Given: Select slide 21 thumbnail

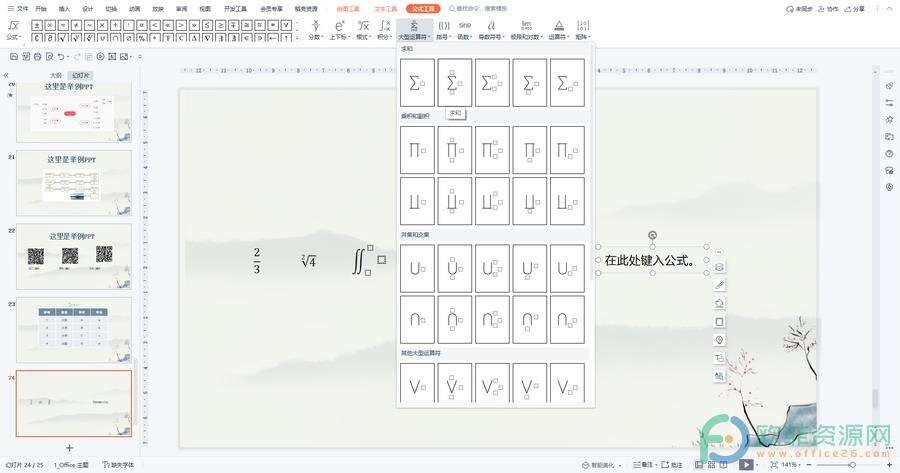Looking at the screenshot, I should [74, 183].
